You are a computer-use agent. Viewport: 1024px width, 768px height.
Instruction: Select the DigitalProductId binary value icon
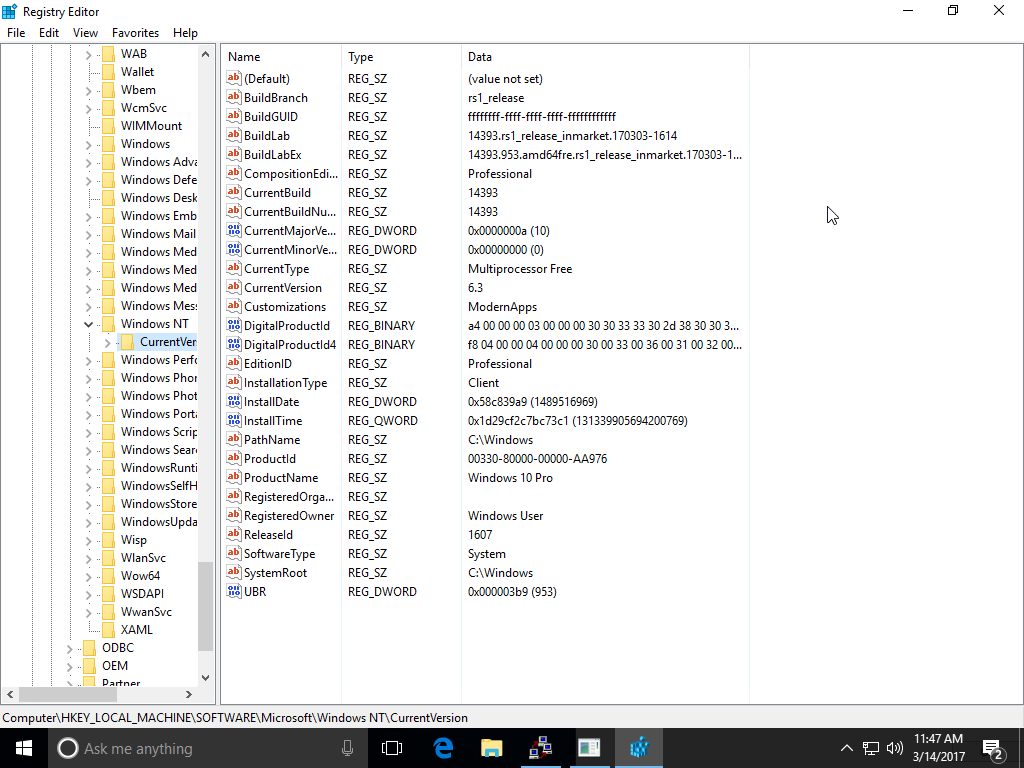(234, 325)
